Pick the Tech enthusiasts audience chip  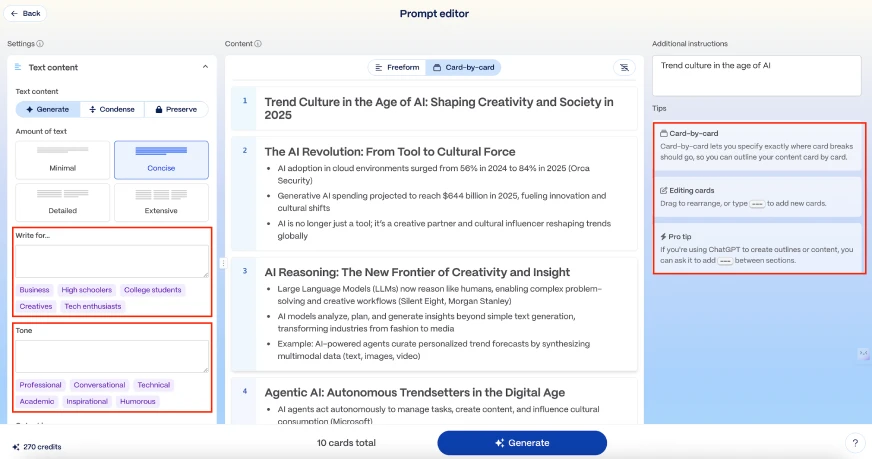tap(93, 306)
